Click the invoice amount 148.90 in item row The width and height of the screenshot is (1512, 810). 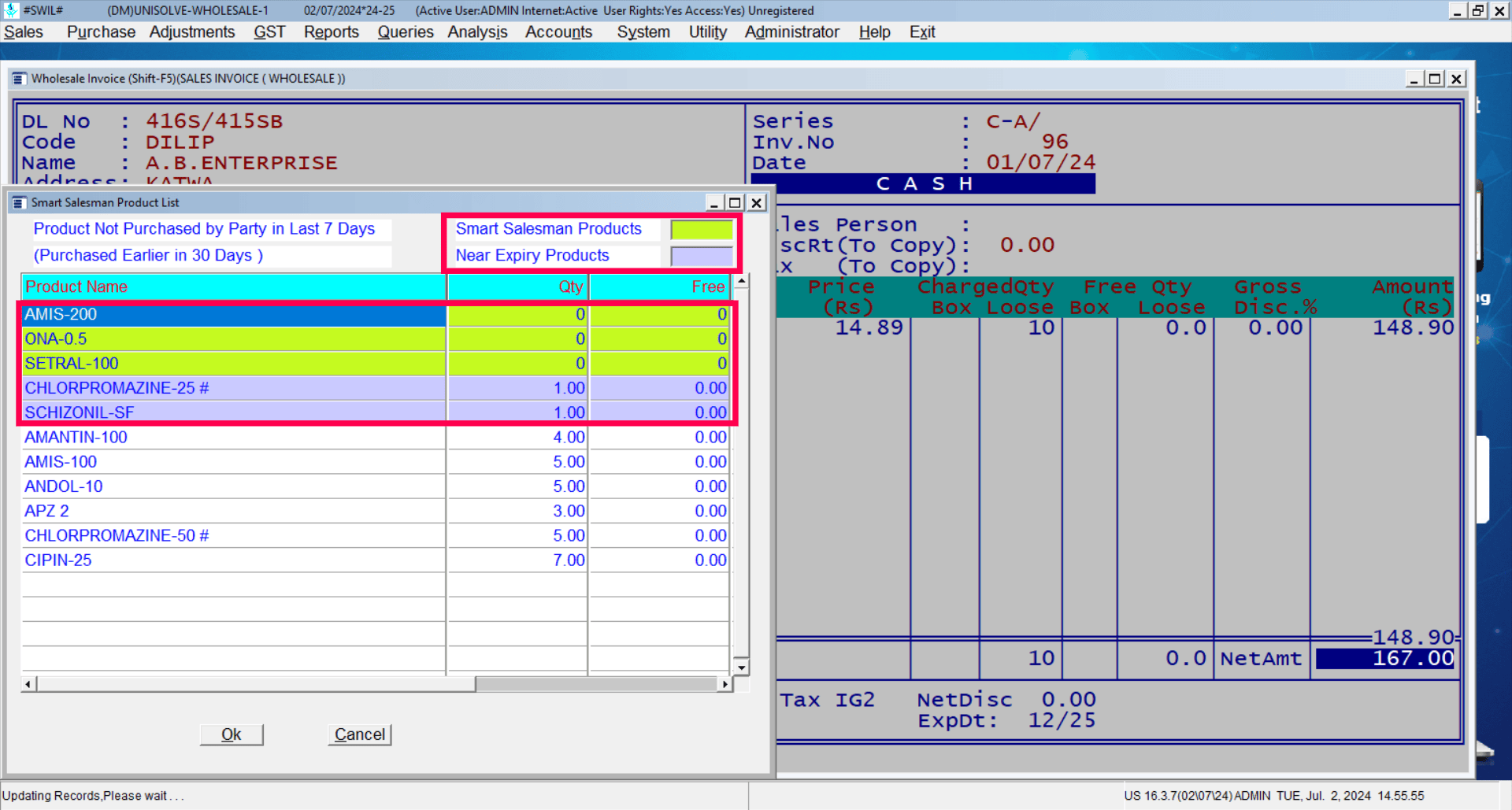[x=1413, y=327]
